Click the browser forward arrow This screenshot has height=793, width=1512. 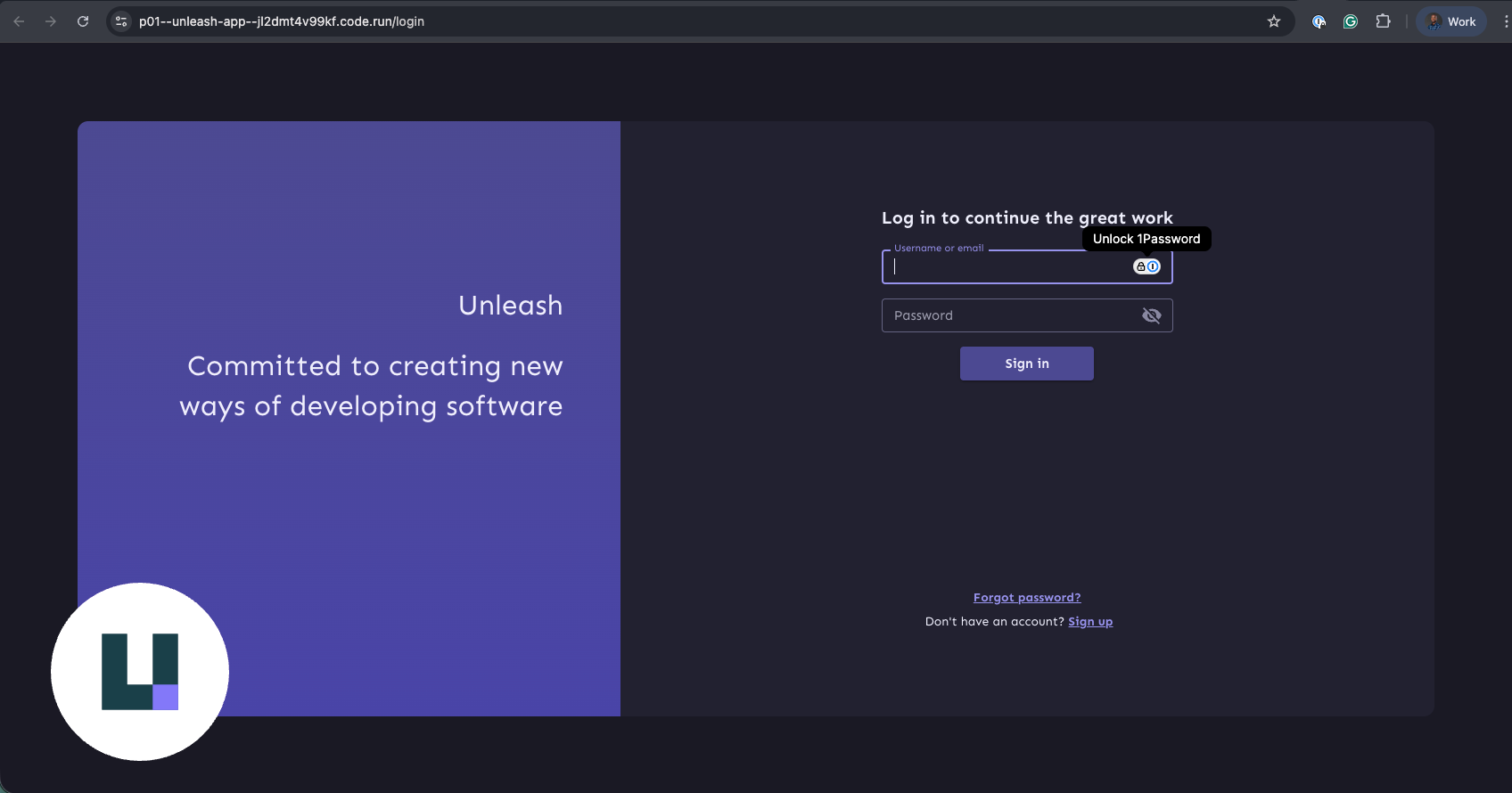point(51,21)
